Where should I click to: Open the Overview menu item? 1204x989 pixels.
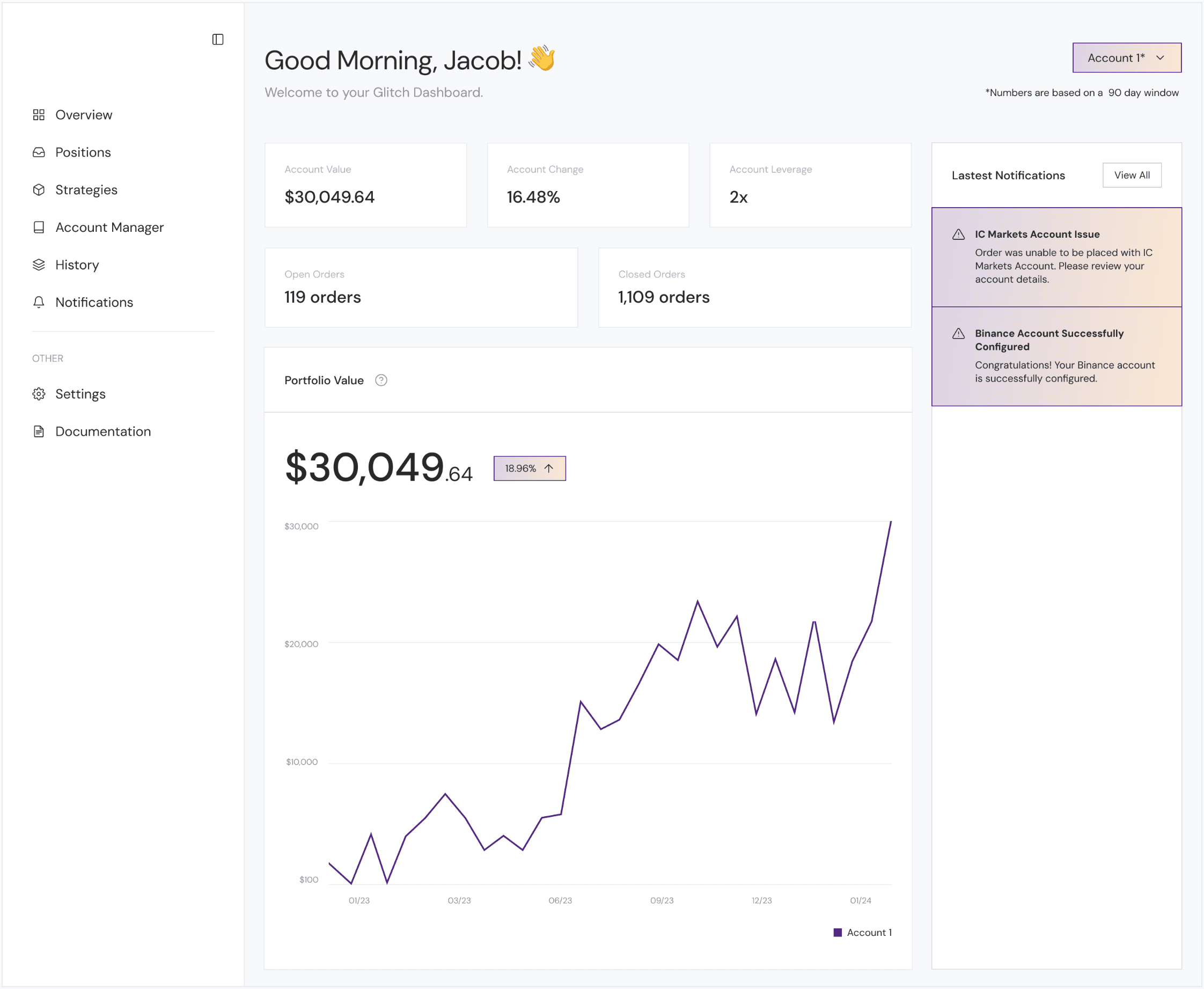click(84, 115)
